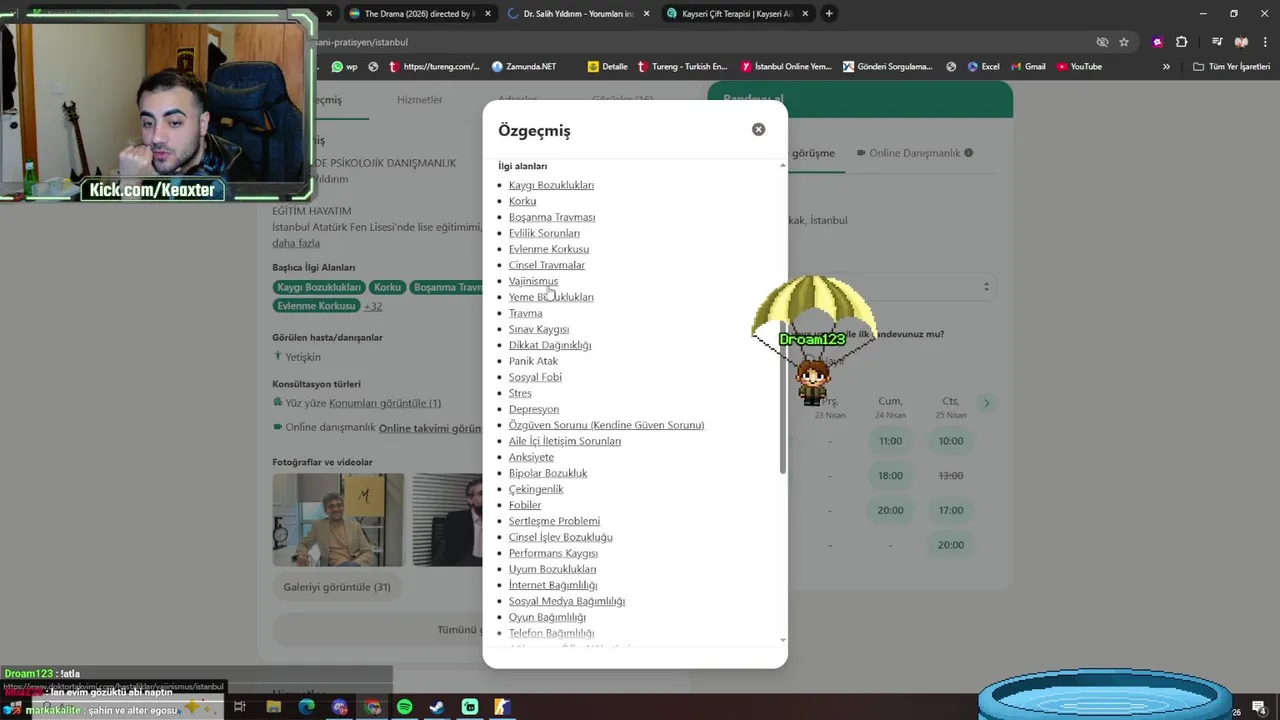Screen dimensions: 1280x720
Task: Open the Yeme Bozuklukları link
Action: (551, 297)
